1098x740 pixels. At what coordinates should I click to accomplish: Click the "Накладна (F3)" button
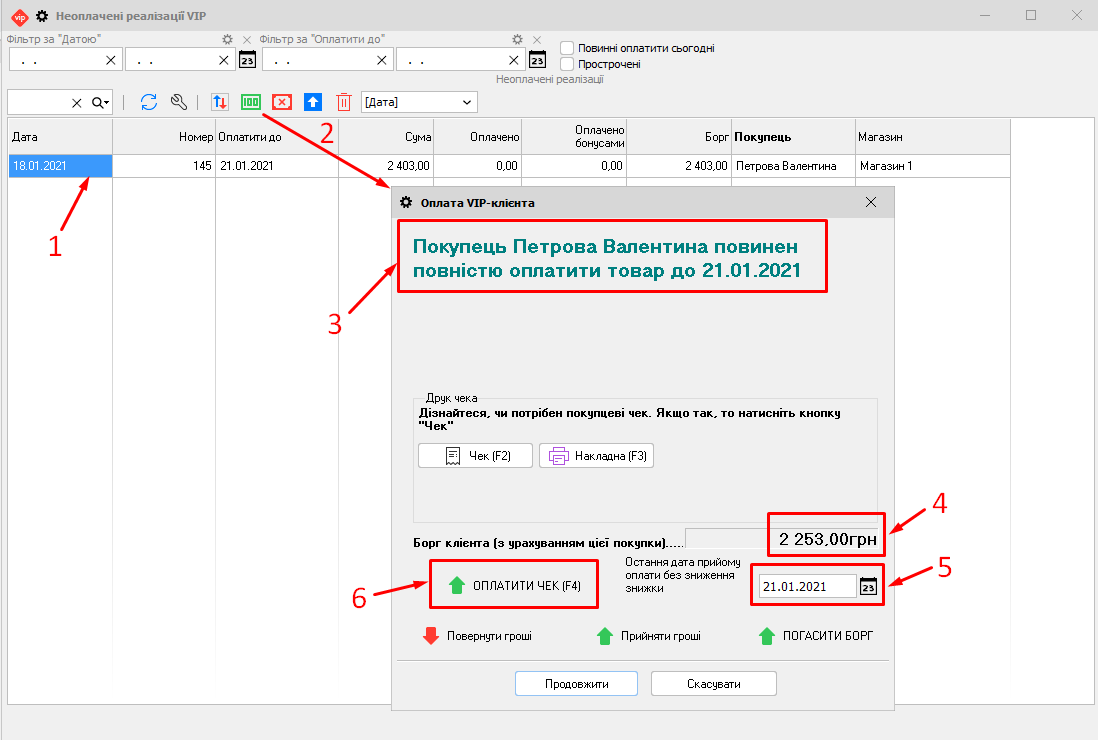(x=596, y=456)
